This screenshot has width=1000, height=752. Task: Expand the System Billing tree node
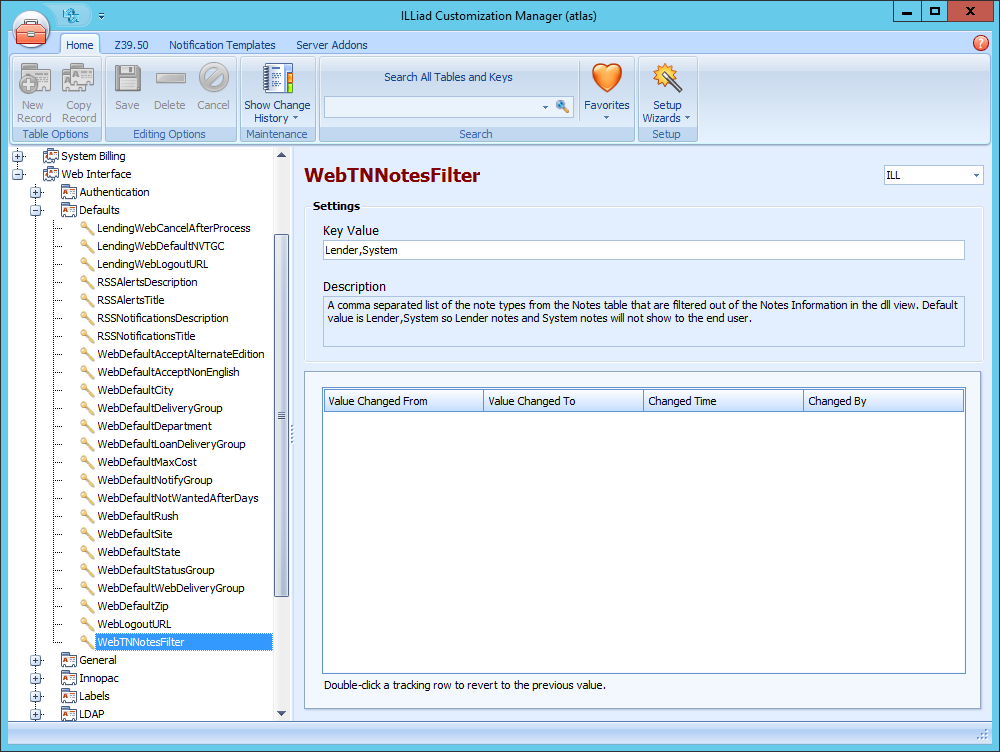19,156
